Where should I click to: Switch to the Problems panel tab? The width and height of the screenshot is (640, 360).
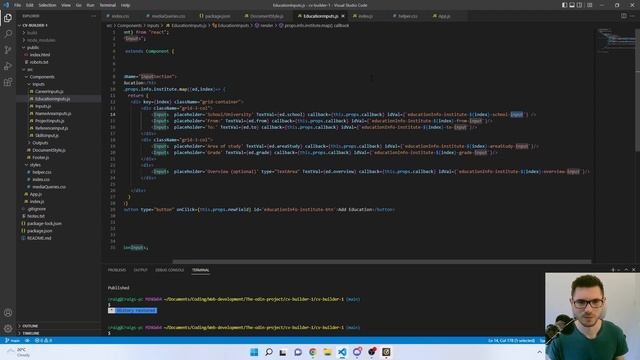tap(117, 270)
